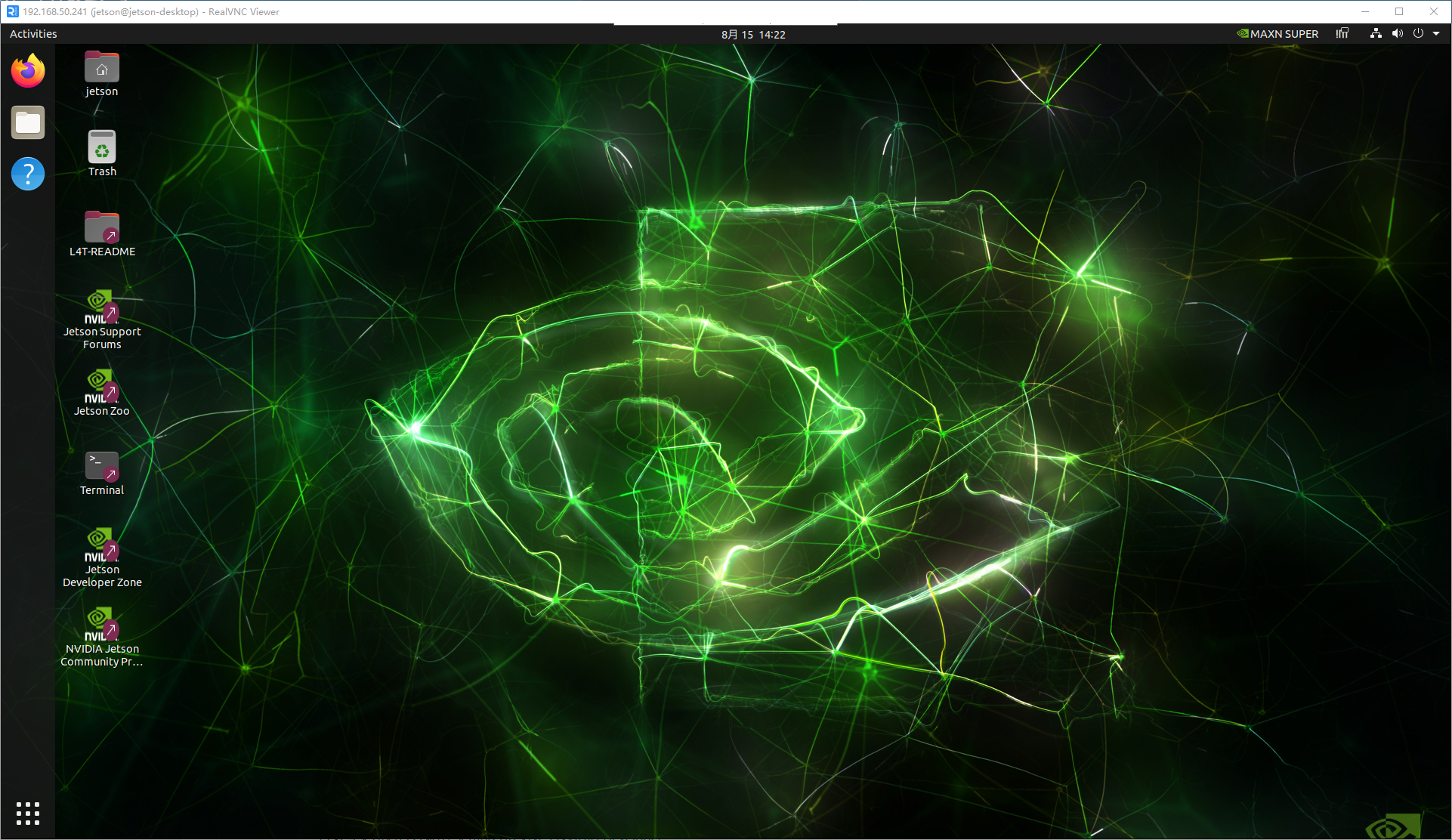Open the clock and calendar menu
Screen dimensions: 1452x840
(753, 34)
